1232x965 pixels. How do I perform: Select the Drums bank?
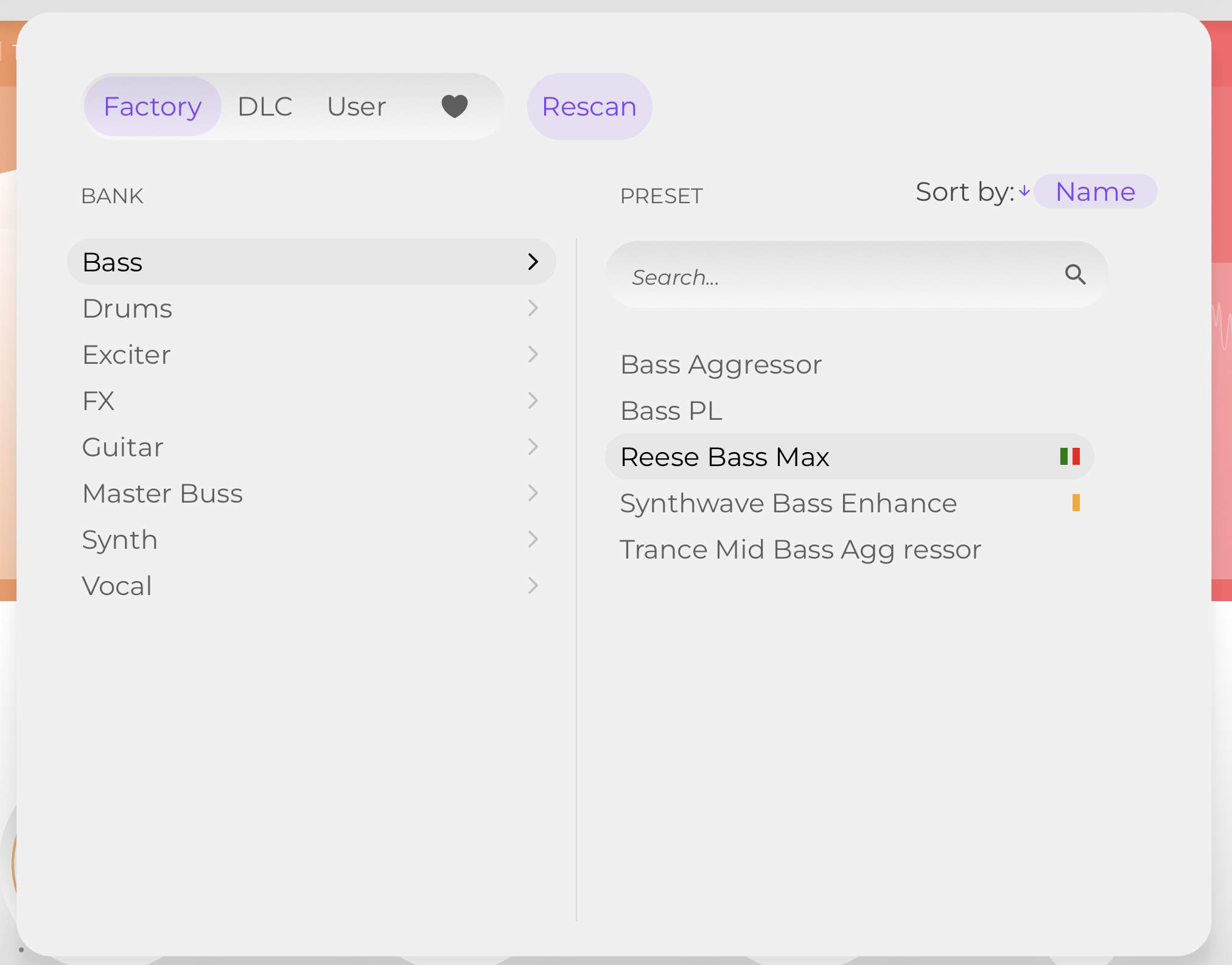point(311,308)
